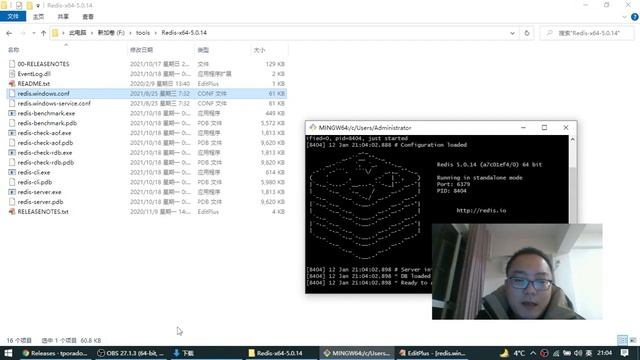Select the README.txt file icon
The height and width of the screenshot is (360, 640).
[12, 84]
